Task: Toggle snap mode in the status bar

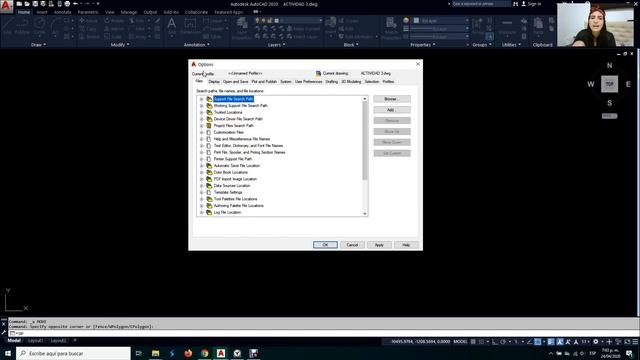Action: pyautogui.click(x=482, y=342)
